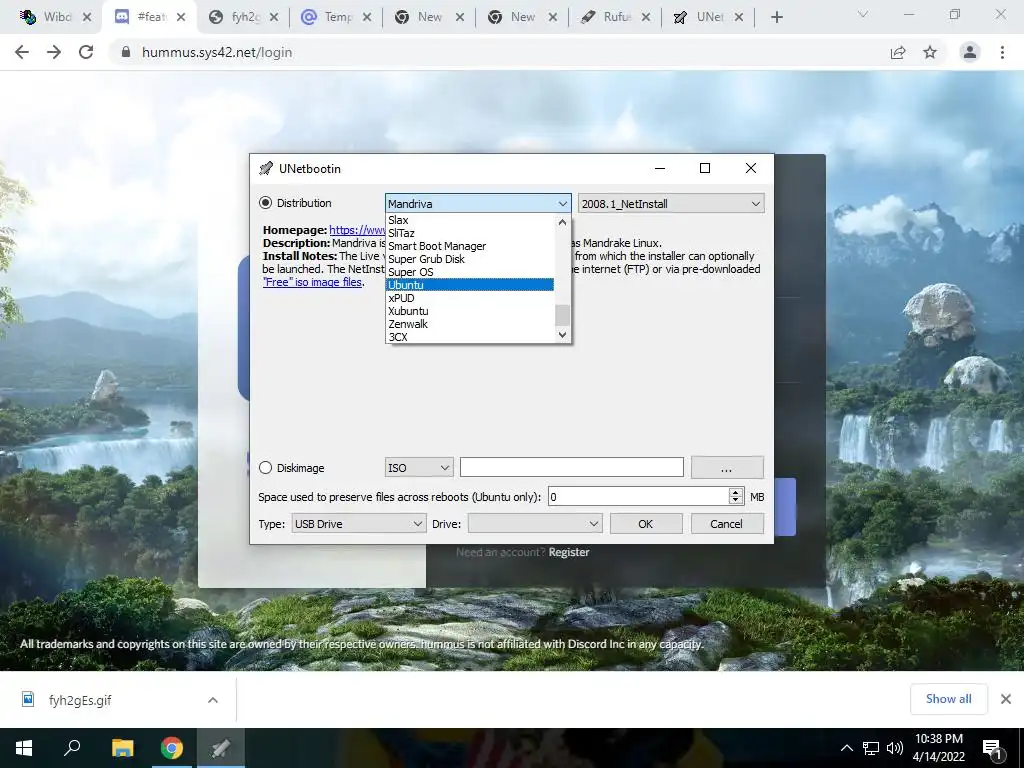Open a new browser tab
This screenshot has width=1024, height=768.
pyautogui.click(x=776, y=18)
